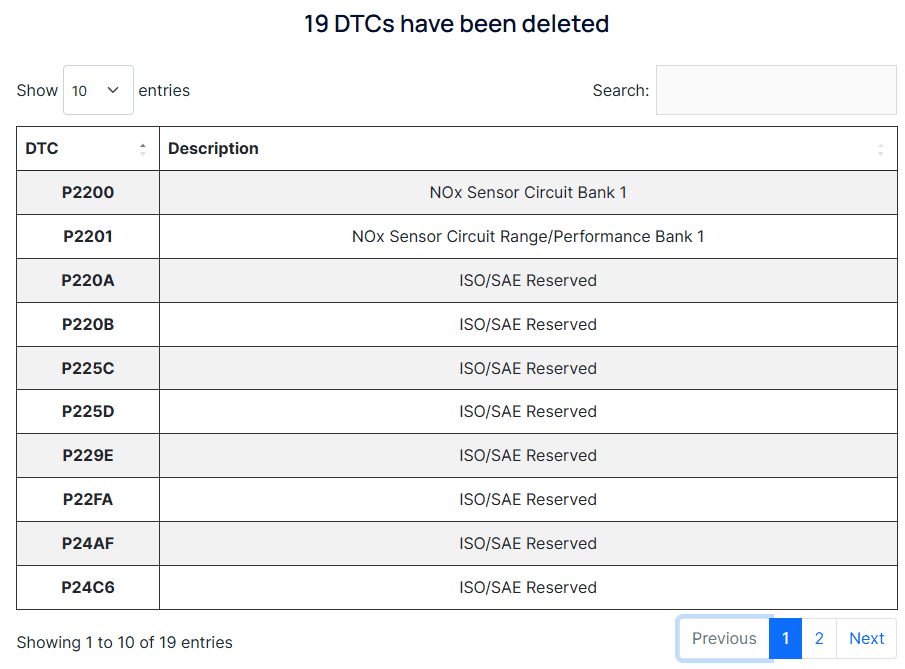Click the P220A row code
Viewport: 905px width, 669px height.
pos(88,280)
